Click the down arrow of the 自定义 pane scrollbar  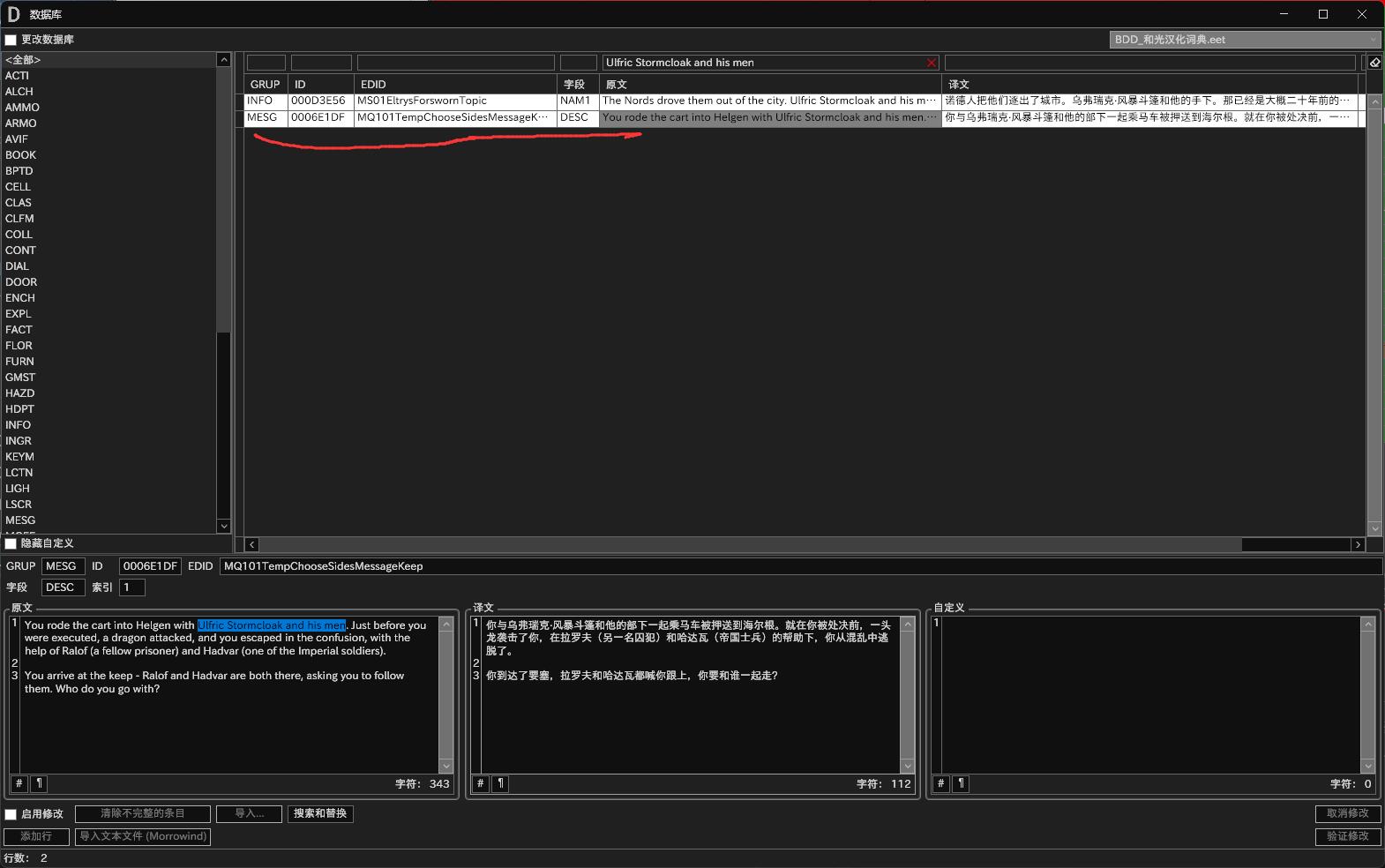point(1368,767)
